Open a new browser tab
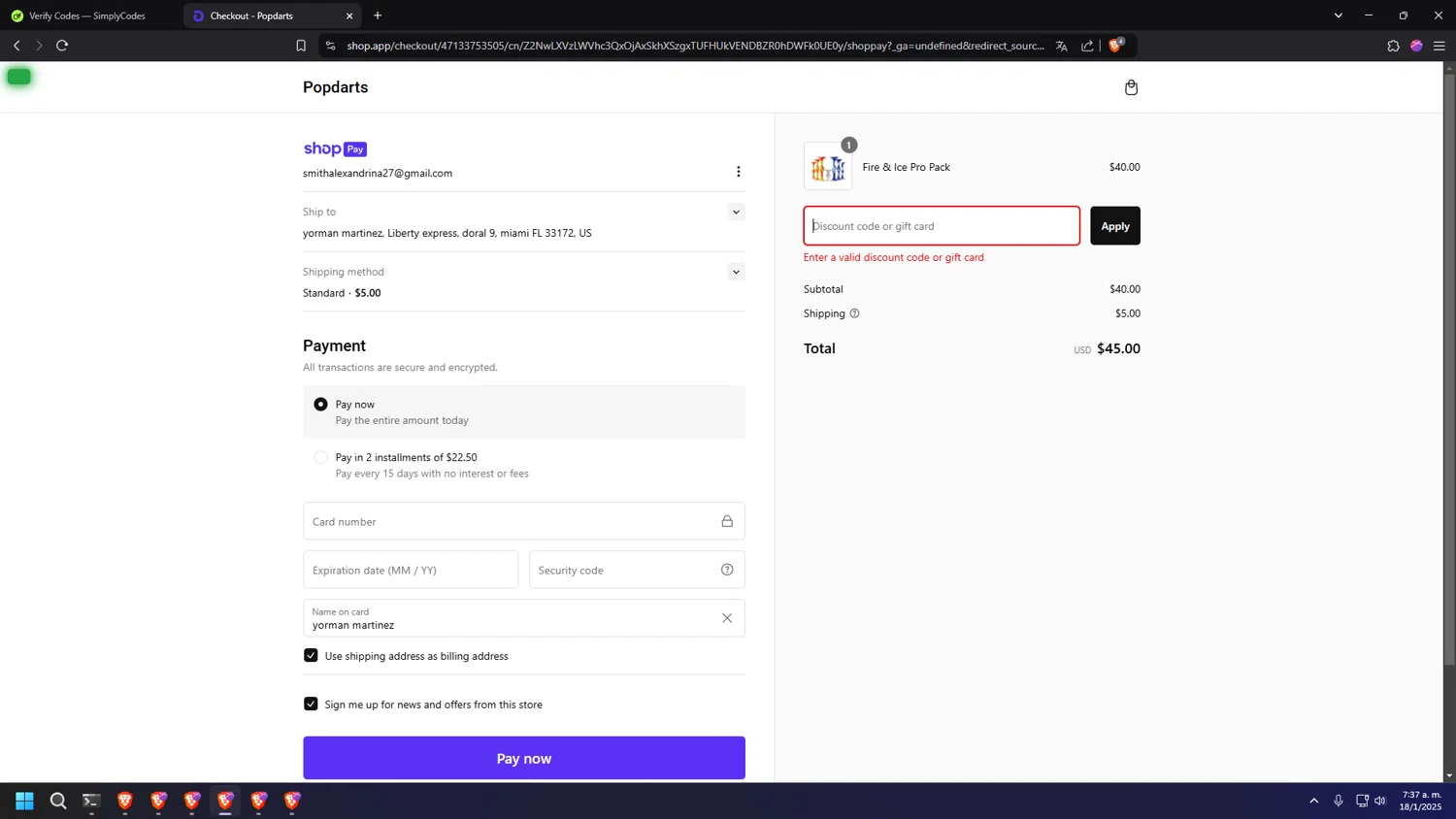This screenshot has height=819, width=1456. pyautogui.click(x=378, y=16)
